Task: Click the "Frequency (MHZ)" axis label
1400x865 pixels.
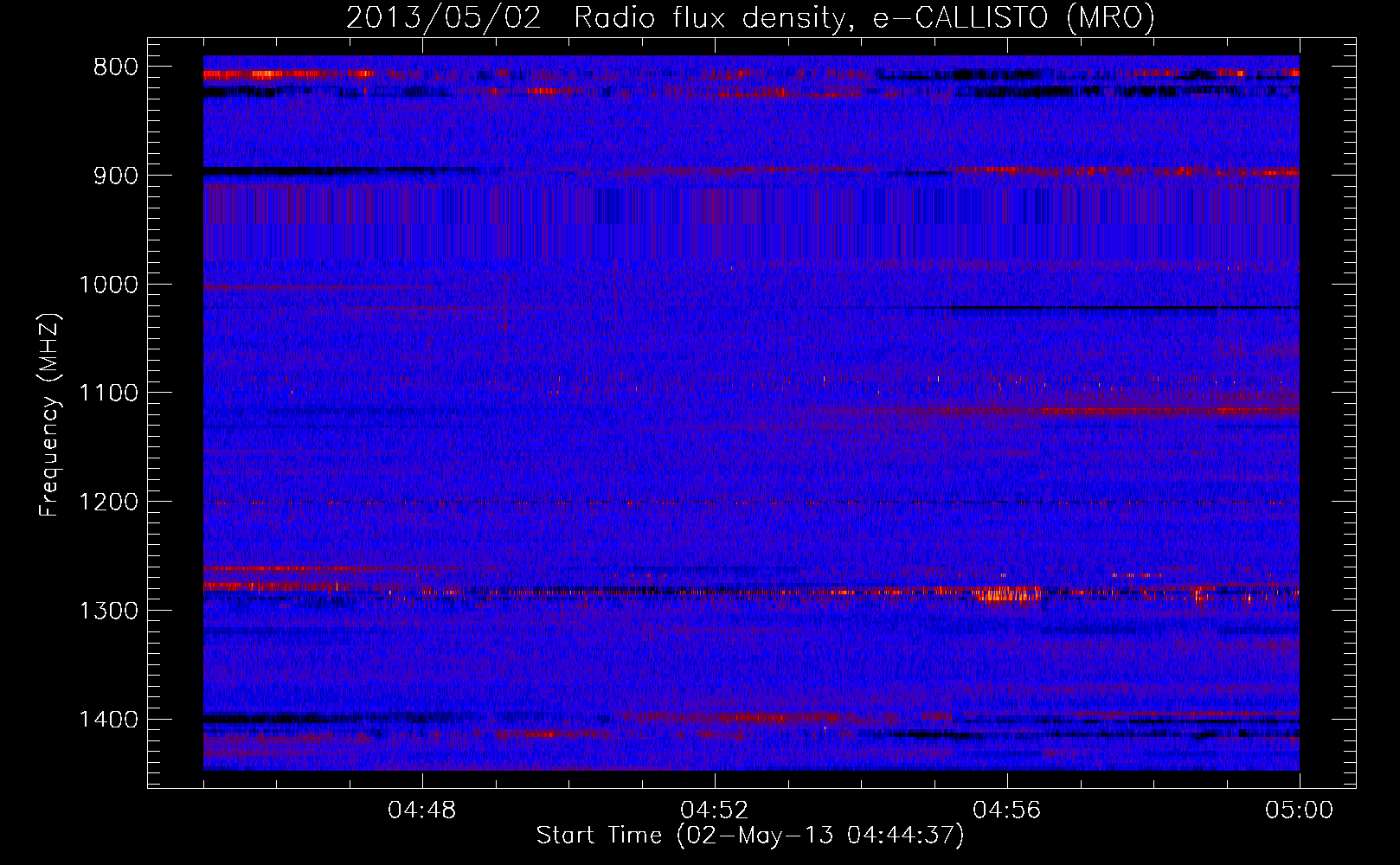Action: click(x=49, y=414)
